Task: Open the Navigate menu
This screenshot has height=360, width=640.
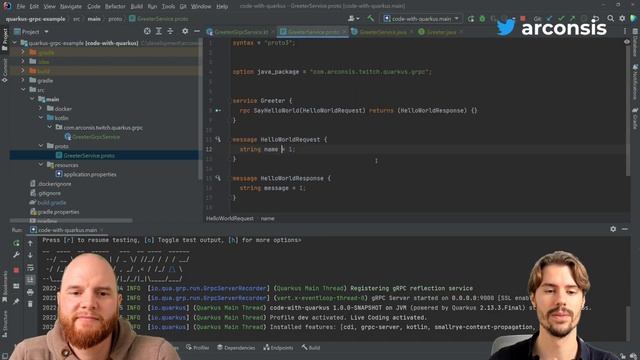Action: (x=71, y=7)
